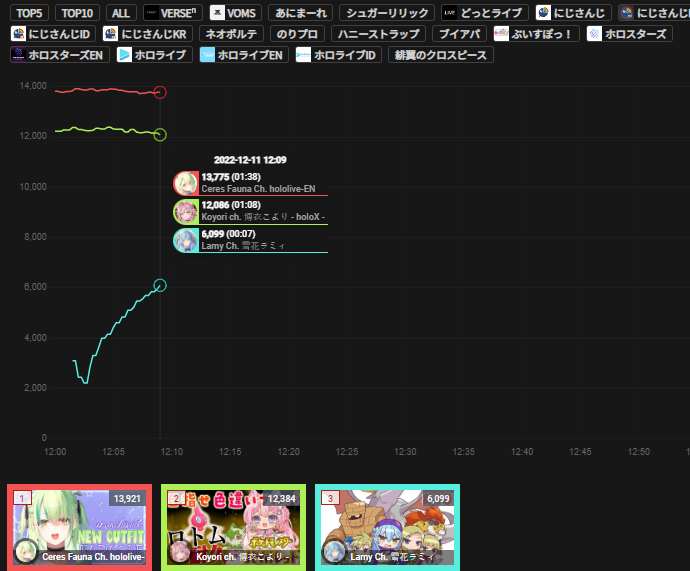Image resolution: width=690 pixels, height=571 pixels.
Task: Click the 12:30 time axis label
Action: coord(405,452)
